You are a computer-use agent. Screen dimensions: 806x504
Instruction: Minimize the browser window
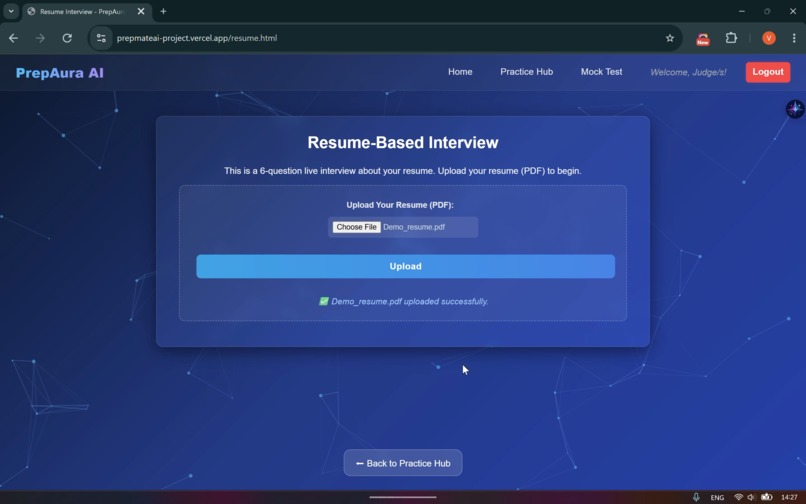742,11
